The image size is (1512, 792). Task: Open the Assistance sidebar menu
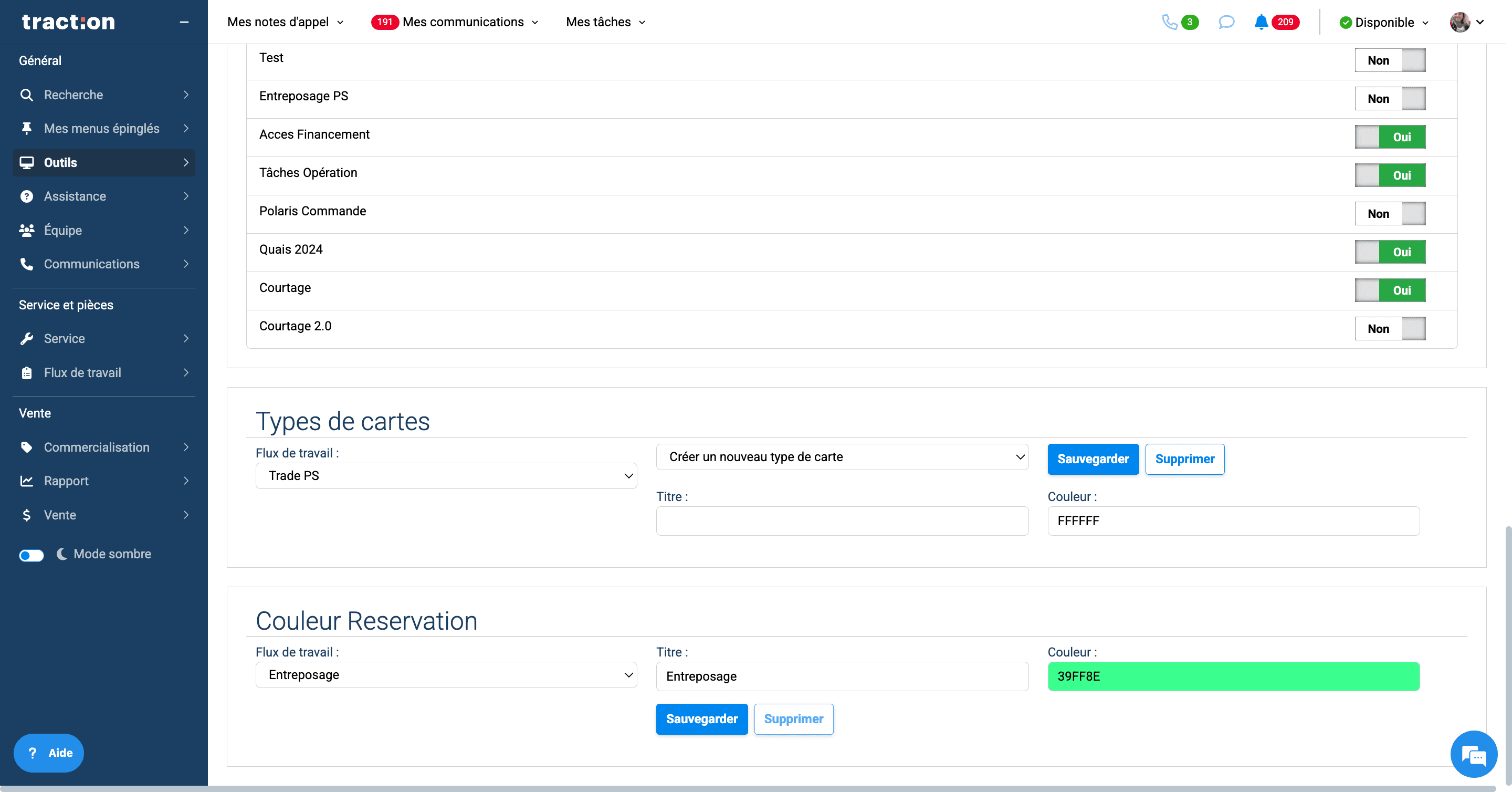[104, 196]
